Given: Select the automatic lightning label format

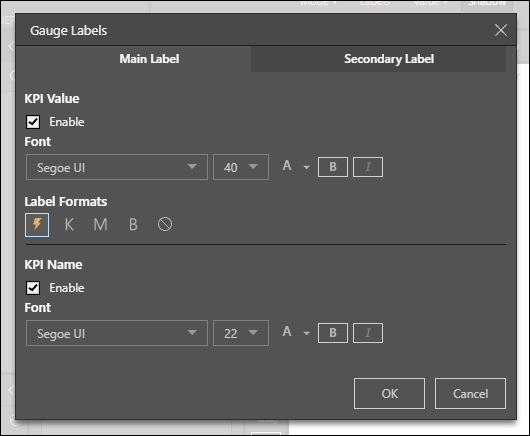Looking at the screenshot, I should pos(37,225).
